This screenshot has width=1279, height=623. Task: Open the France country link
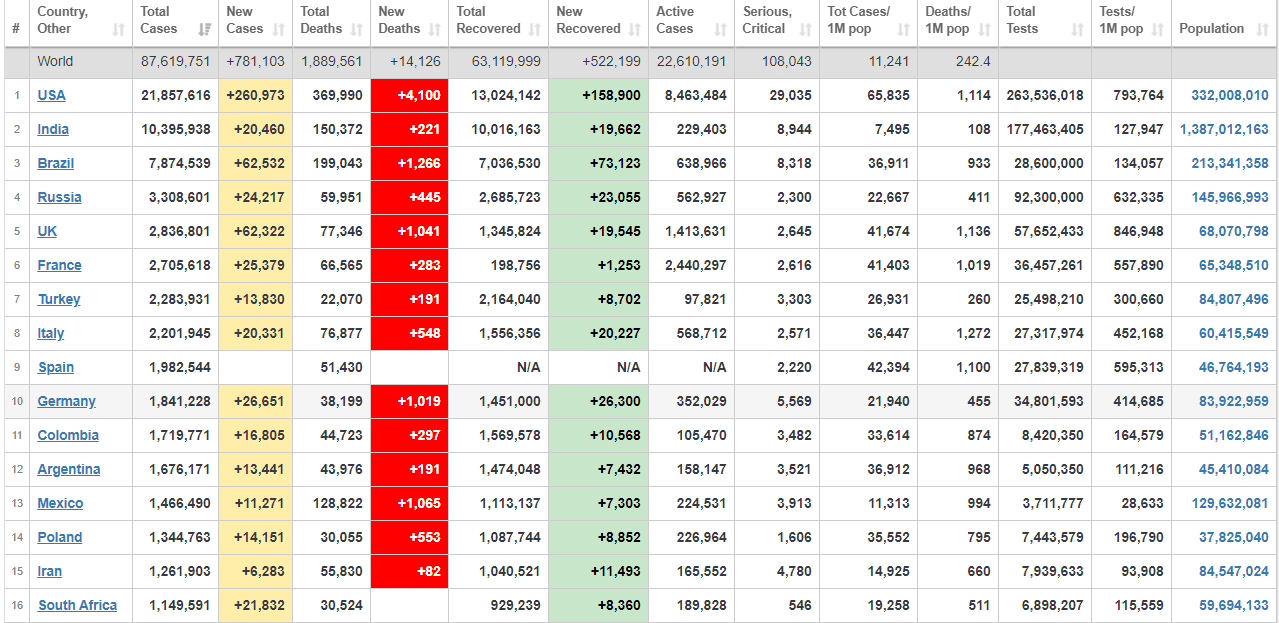tap(60, 266)
